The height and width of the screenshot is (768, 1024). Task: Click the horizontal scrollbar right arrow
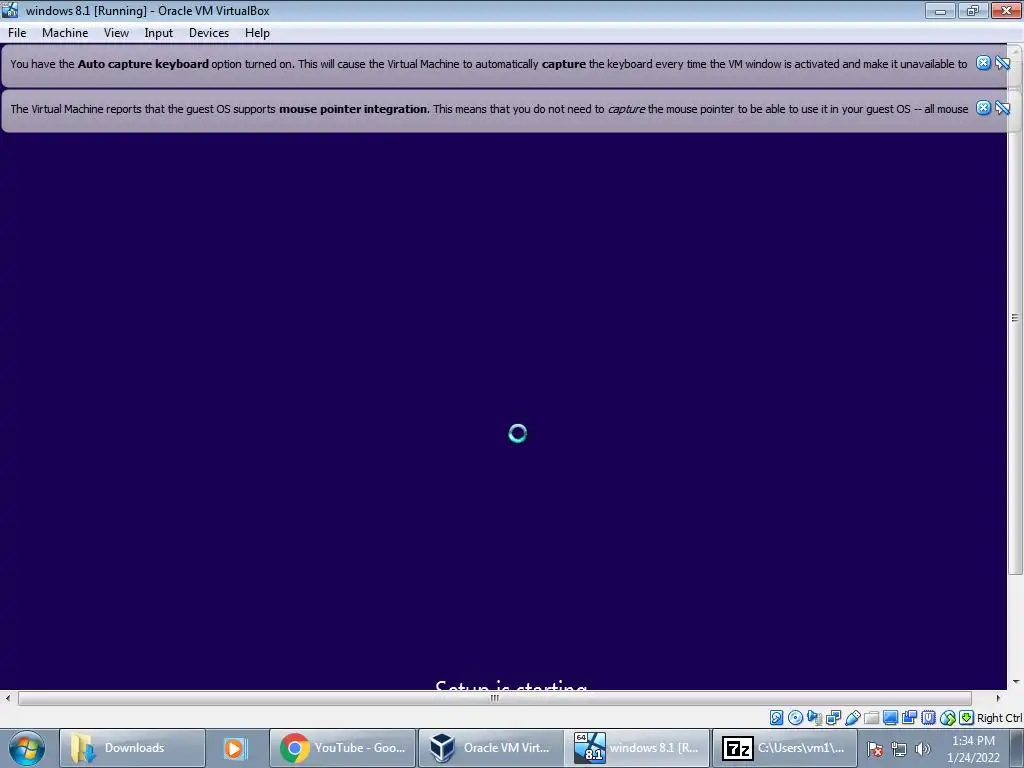coord(998,698)
